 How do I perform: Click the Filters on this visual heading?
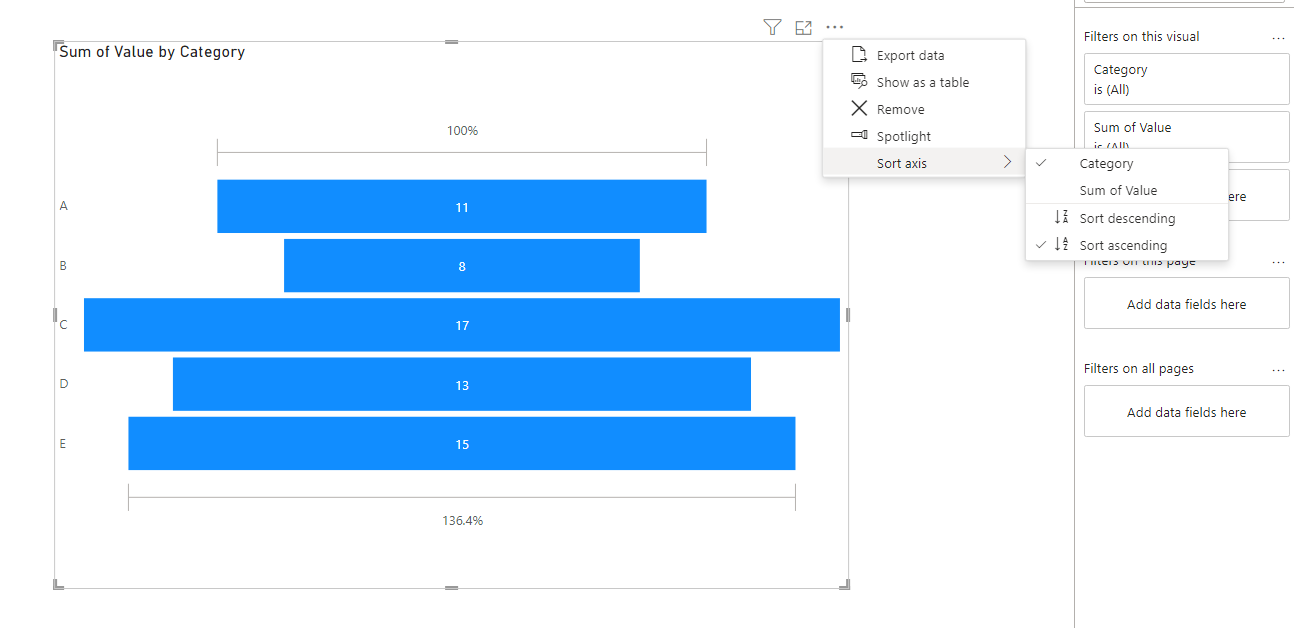(x=1142, y=37)
